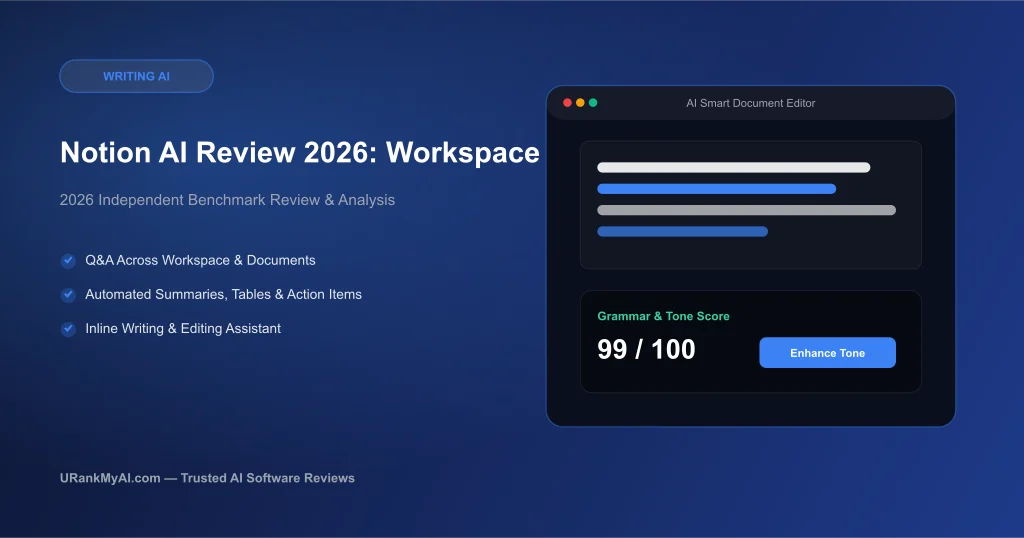
Task: Click the checkmark beside Q&A Across Workspace & Documents
Action: pyautogui.click(x=68, y=261)
